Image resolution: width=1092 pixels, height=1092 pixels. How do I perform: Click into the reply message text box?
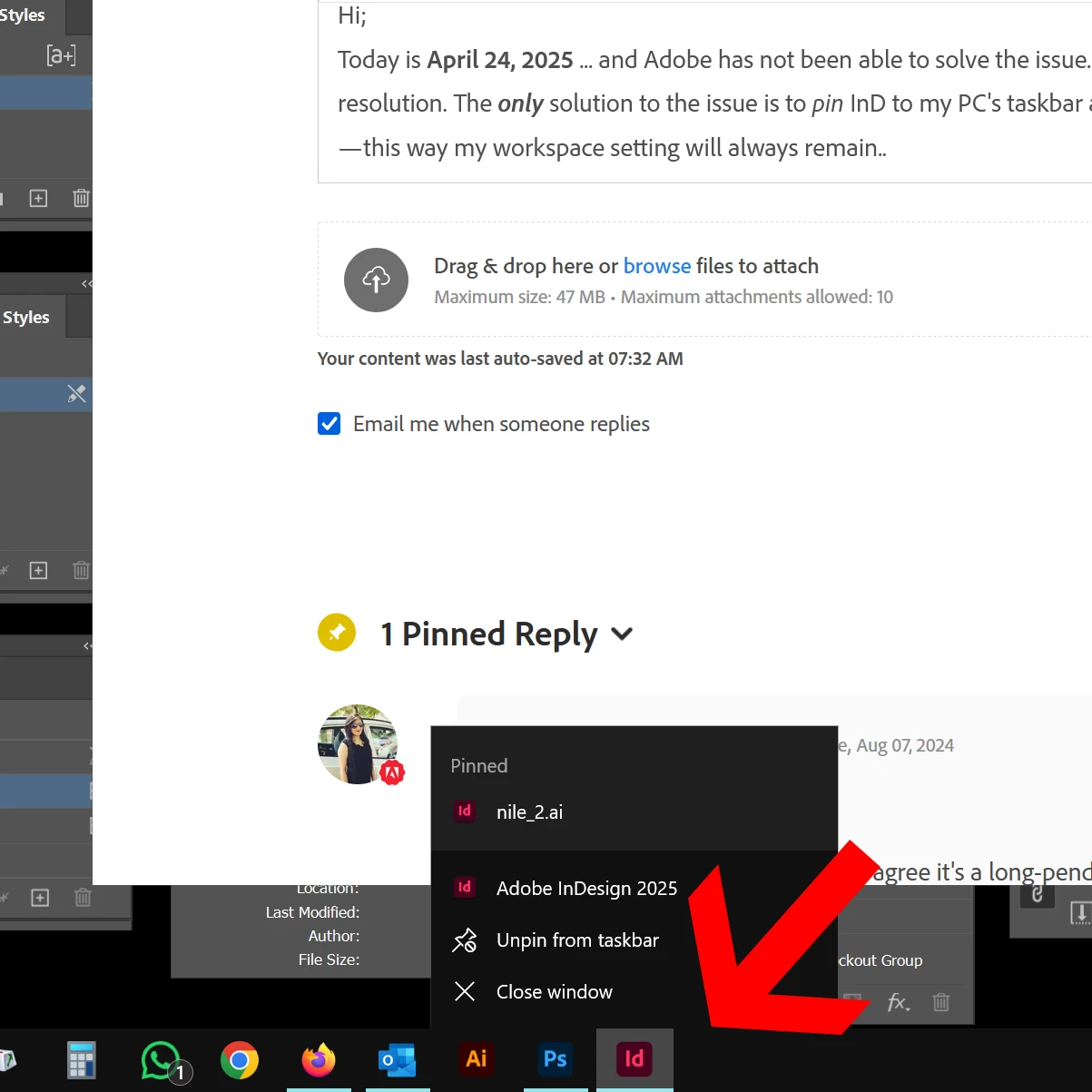[x=705, y=91]
